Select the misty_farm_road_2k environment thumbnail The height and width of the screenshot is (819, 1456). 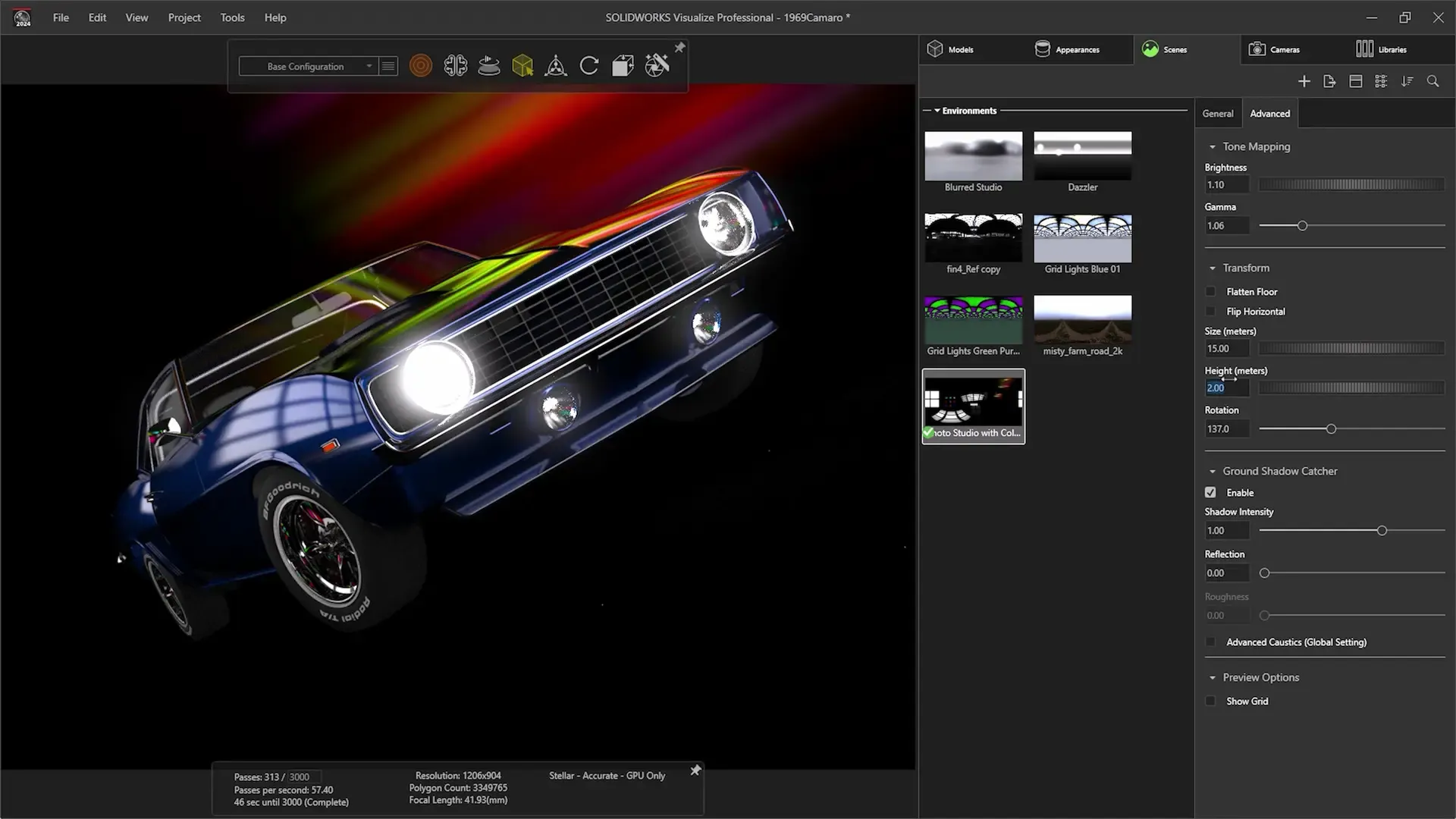(x=1082, y=320)
